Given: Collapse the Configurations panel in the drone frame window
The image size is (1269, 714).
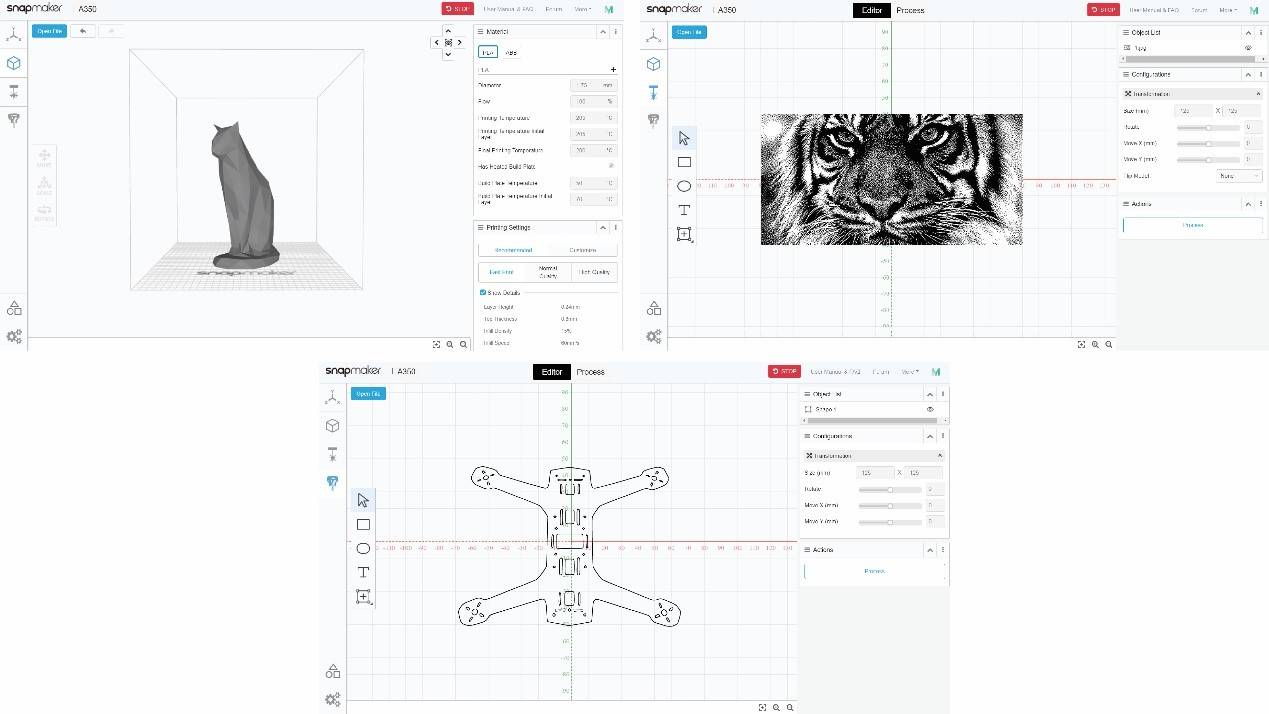Looking at the screenshot, I should pyautogui.click(x=929, y=436).
